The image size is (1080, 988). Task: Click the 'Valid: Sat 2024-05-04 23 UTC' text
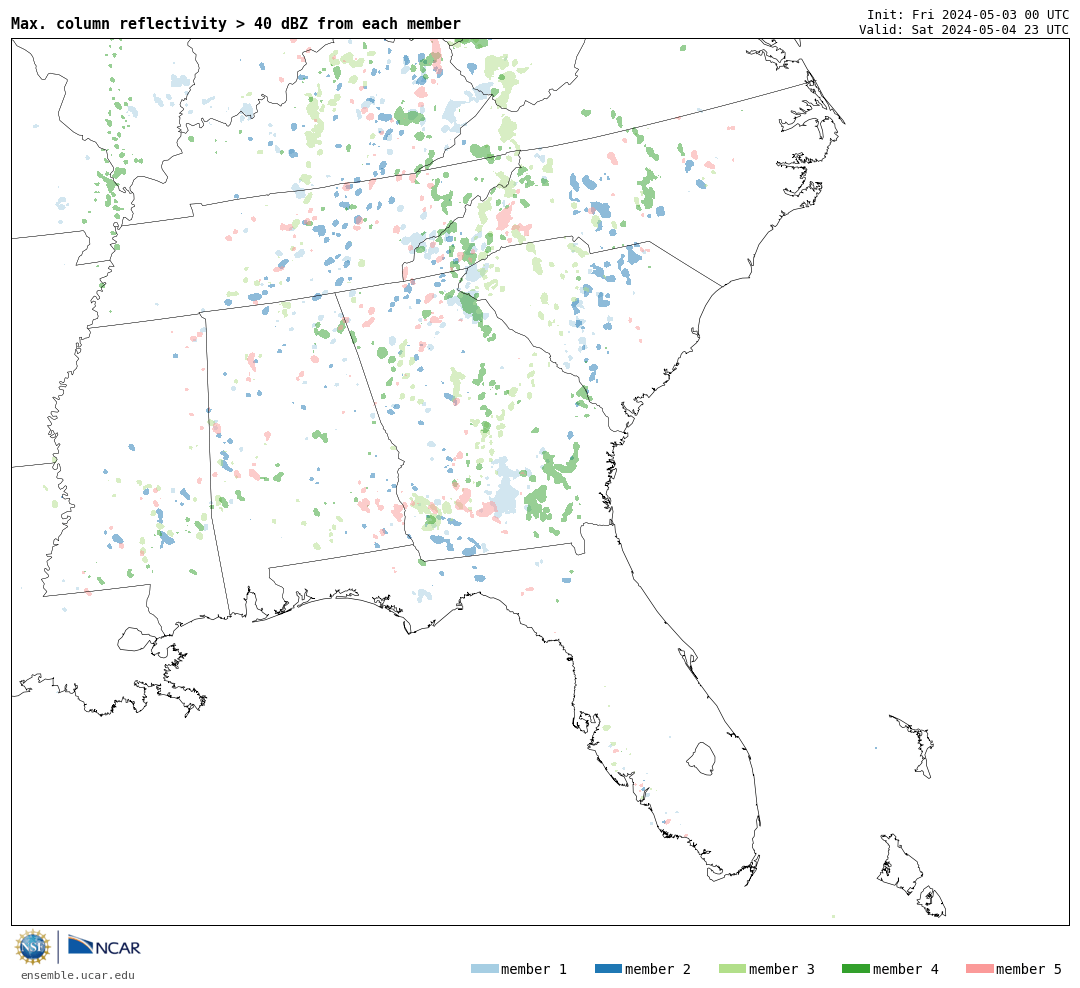pos(964,30)
